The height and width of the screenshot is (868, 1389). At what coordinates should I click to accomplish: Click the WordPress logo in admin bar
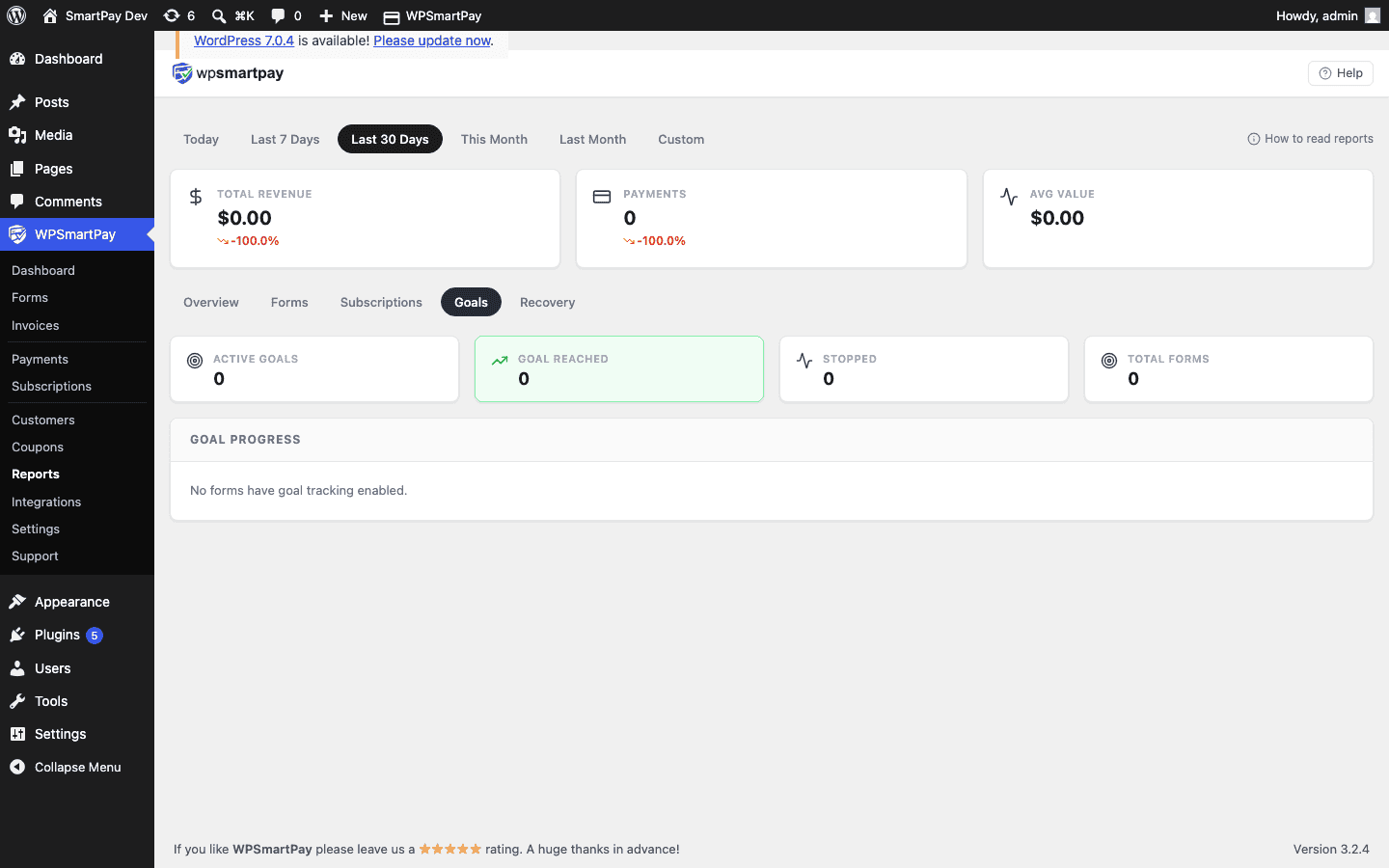tap(16, 15)
